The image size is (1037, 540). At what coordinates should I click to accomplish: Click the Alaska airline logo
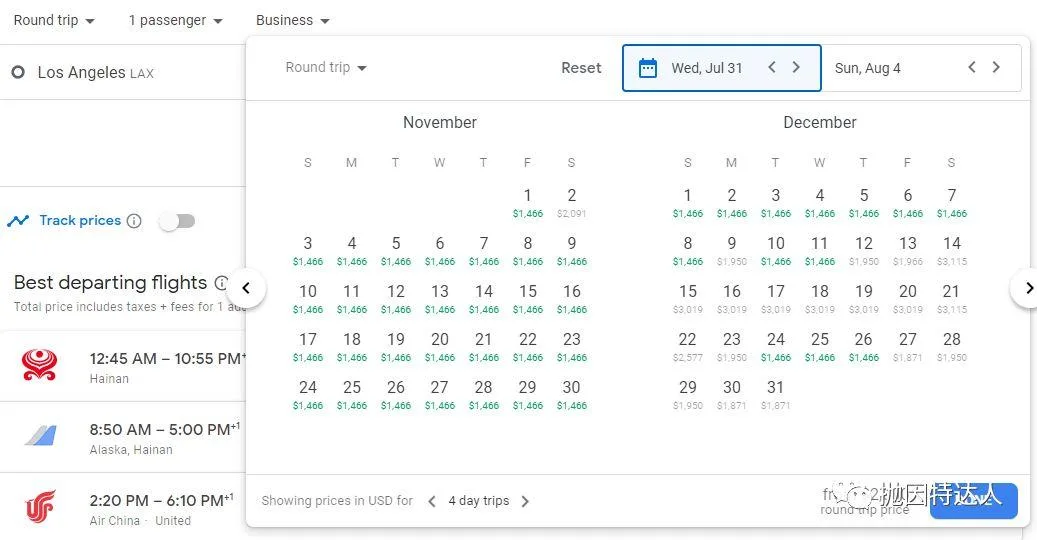tap(40, 437)
